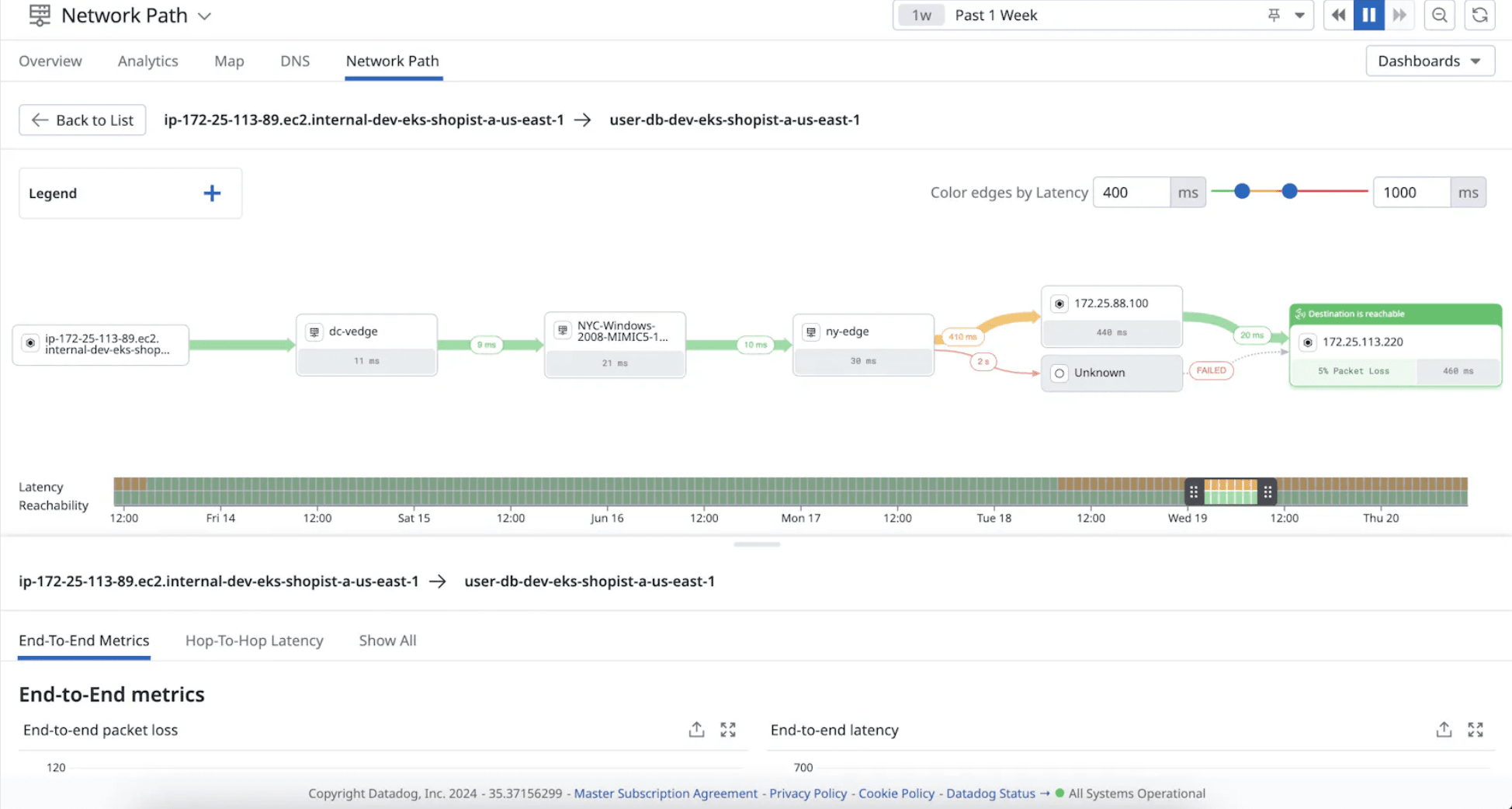Open the Cookie Policy link
Image resolution: width=1512 pixels, height=809 pixels.
(x=896, y=793)
